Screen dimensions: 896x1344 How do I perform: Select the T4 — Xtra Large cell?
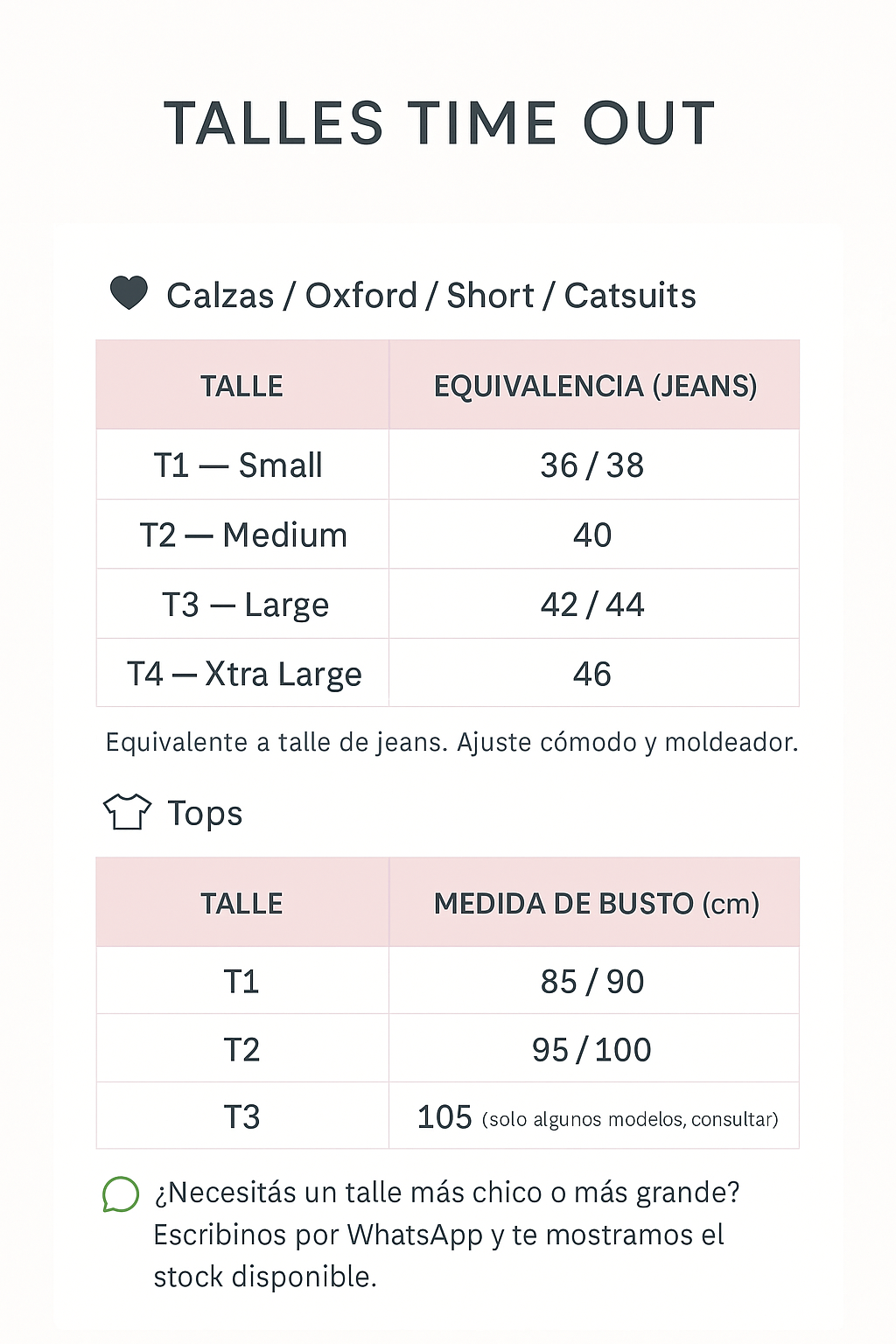click(244, 674)
